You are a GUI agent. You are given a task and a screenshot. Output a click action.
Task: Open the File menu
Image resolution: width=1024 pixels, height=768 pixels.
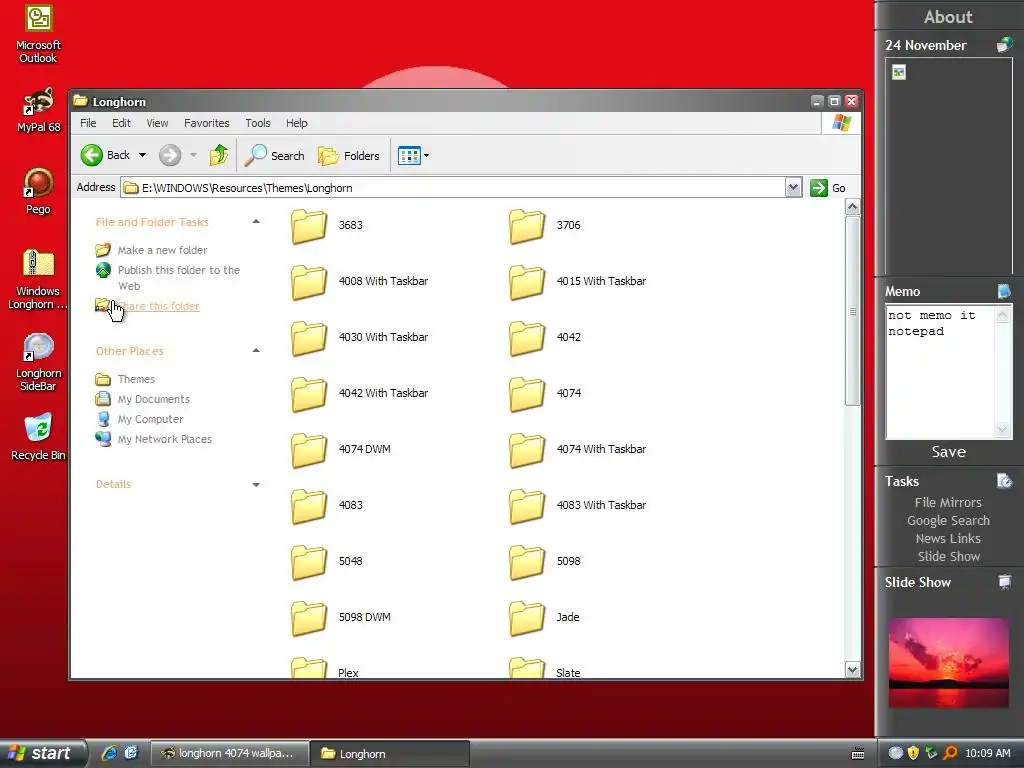tap(88, 123)
